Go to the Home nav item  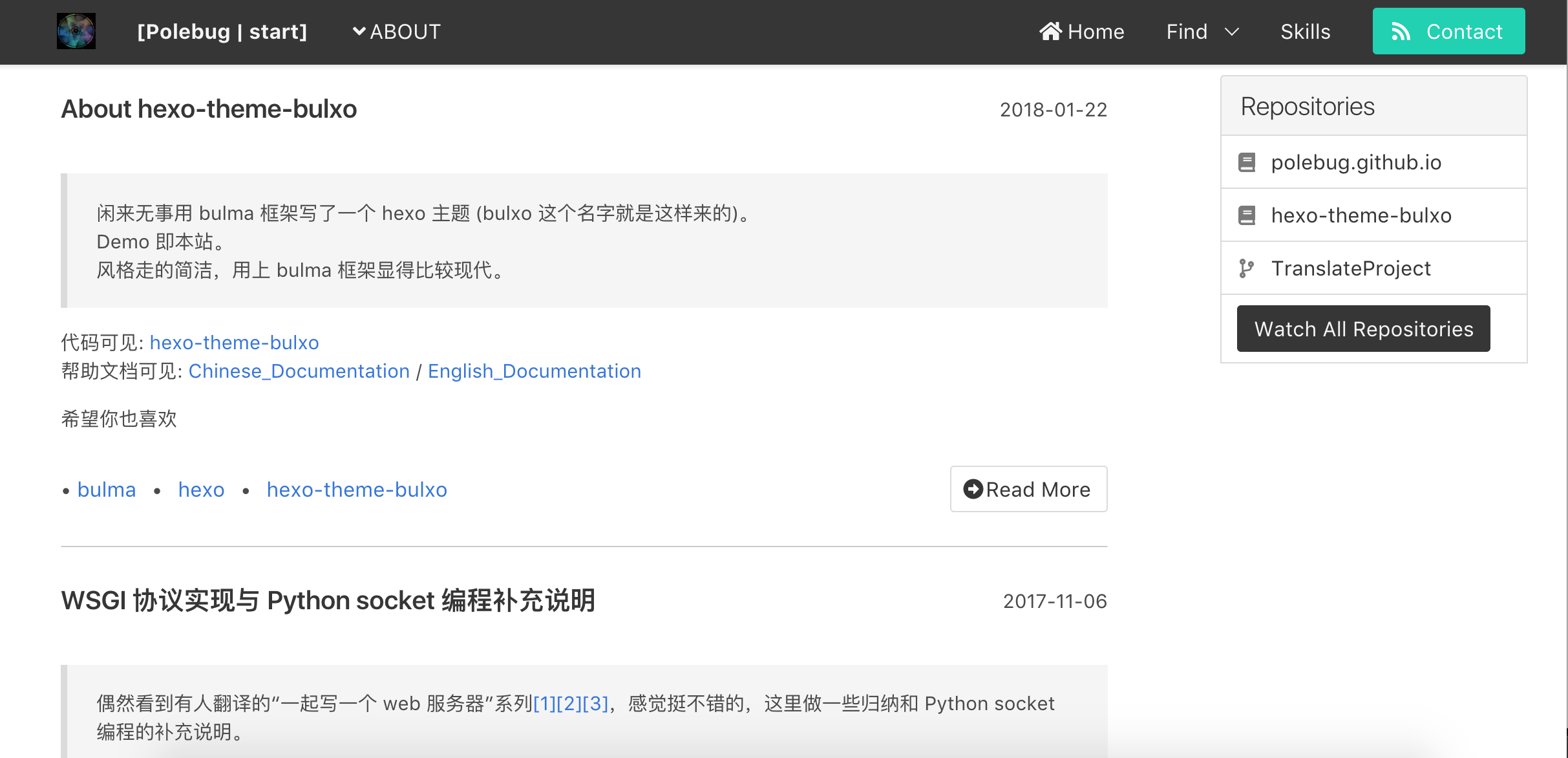tap(1096, 32)
